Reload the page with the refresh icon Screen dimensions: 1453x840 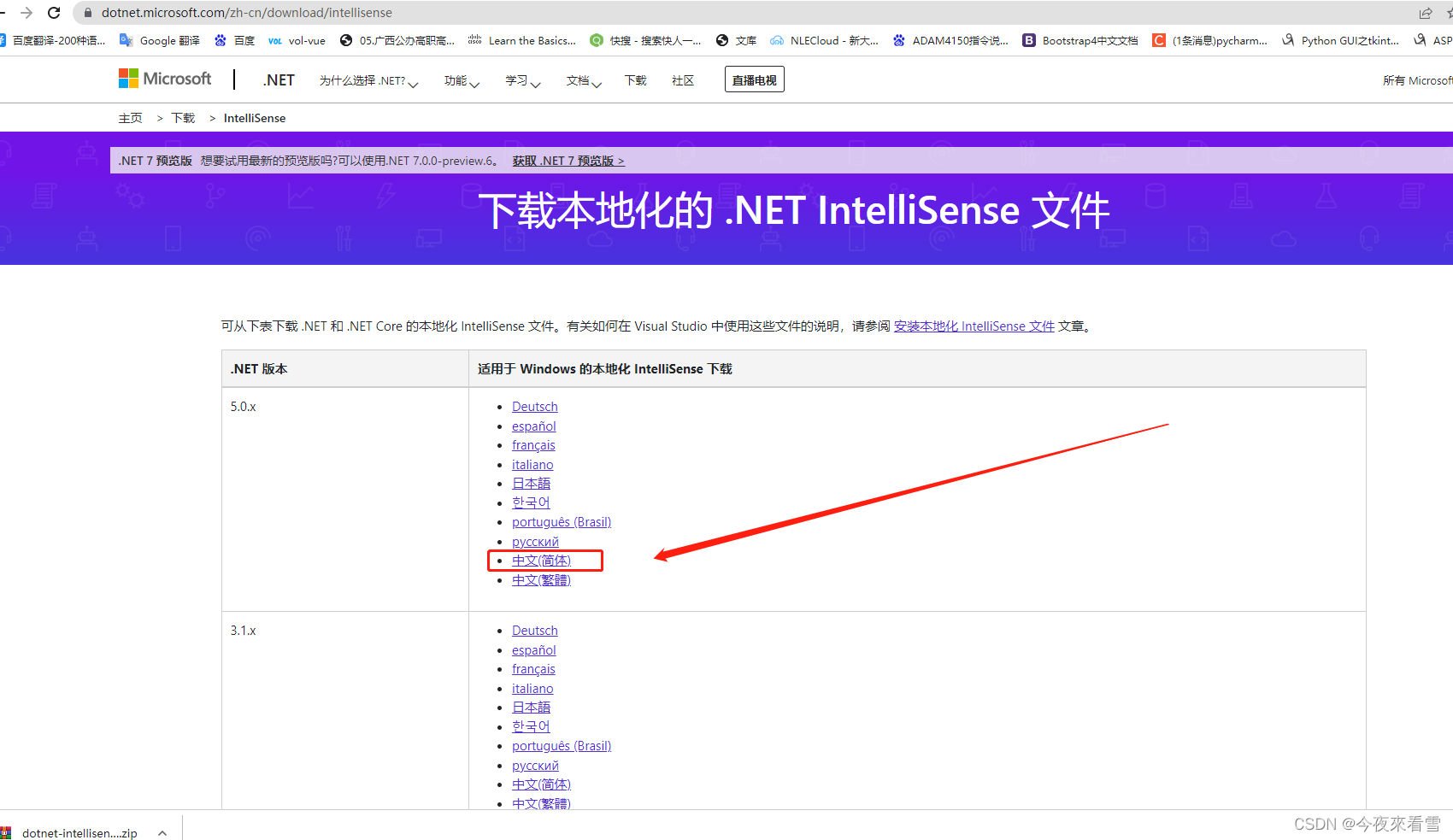click(54, 13)
